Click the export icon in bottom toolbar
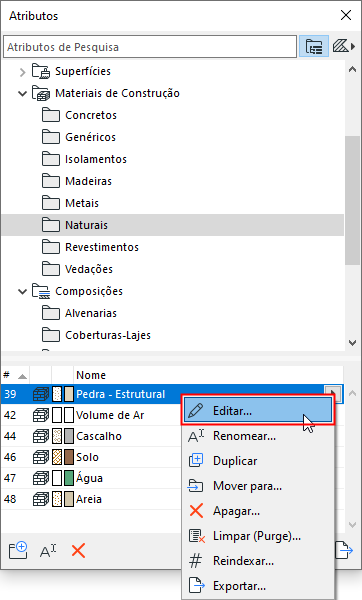 [x=344, y=550]
